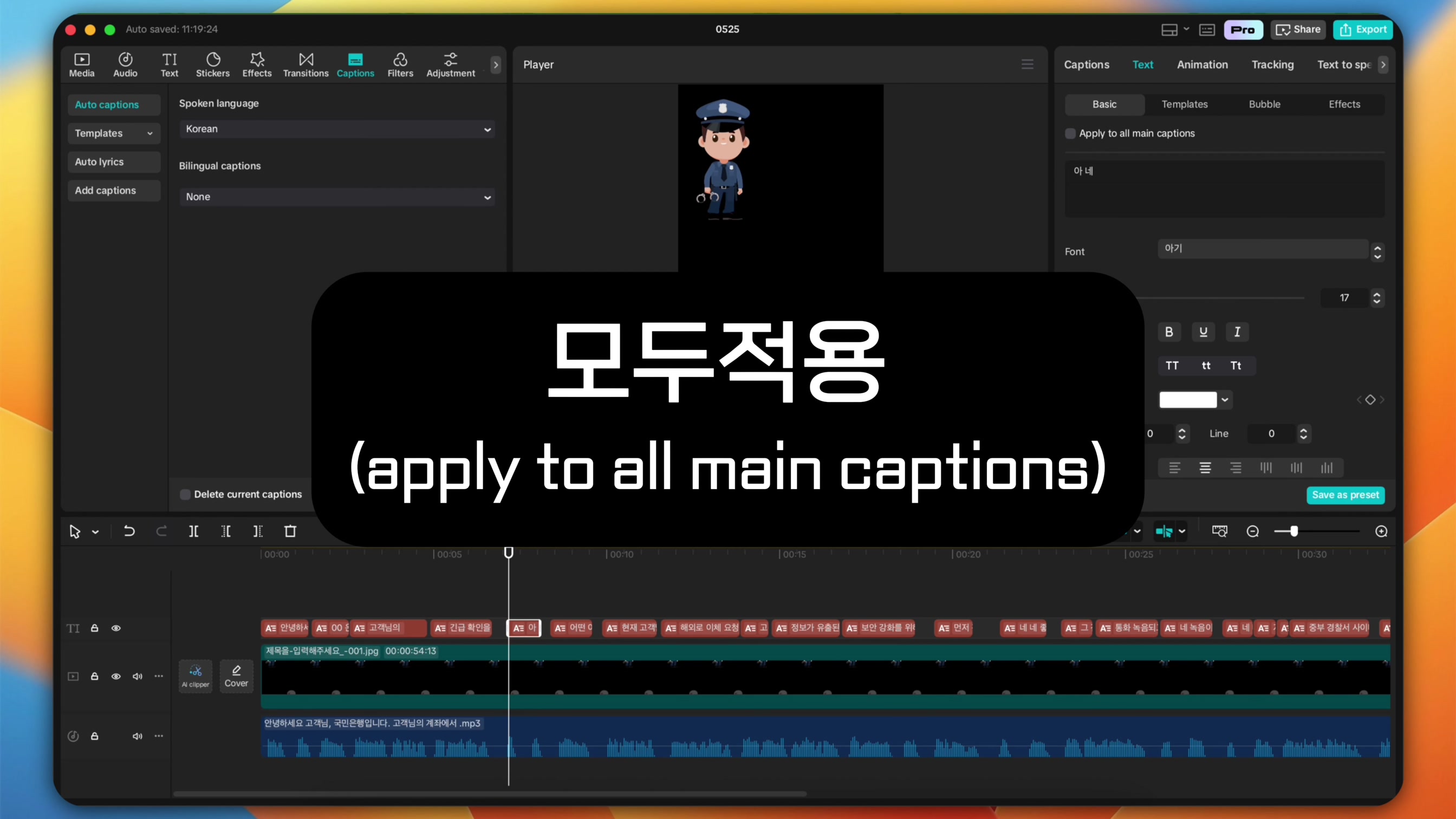Expand more tabs arrow after Text to speech

1383,65
